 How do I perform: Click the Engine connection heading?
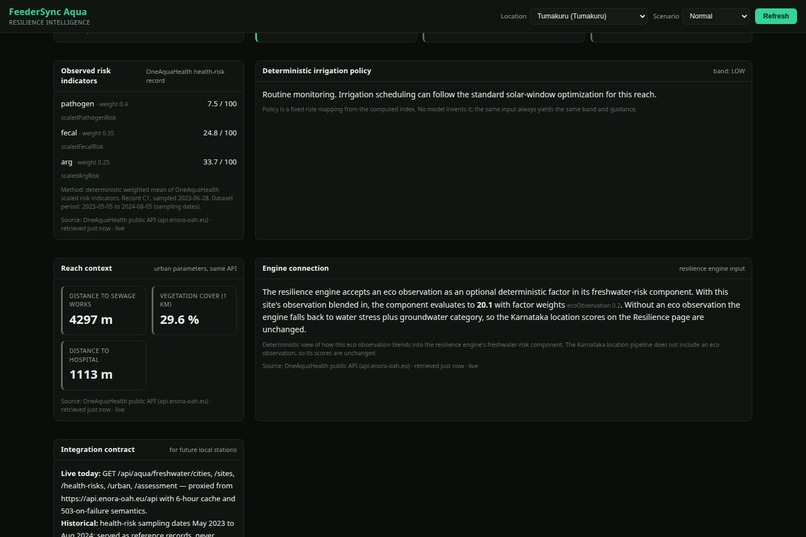[x=296, y=268]
